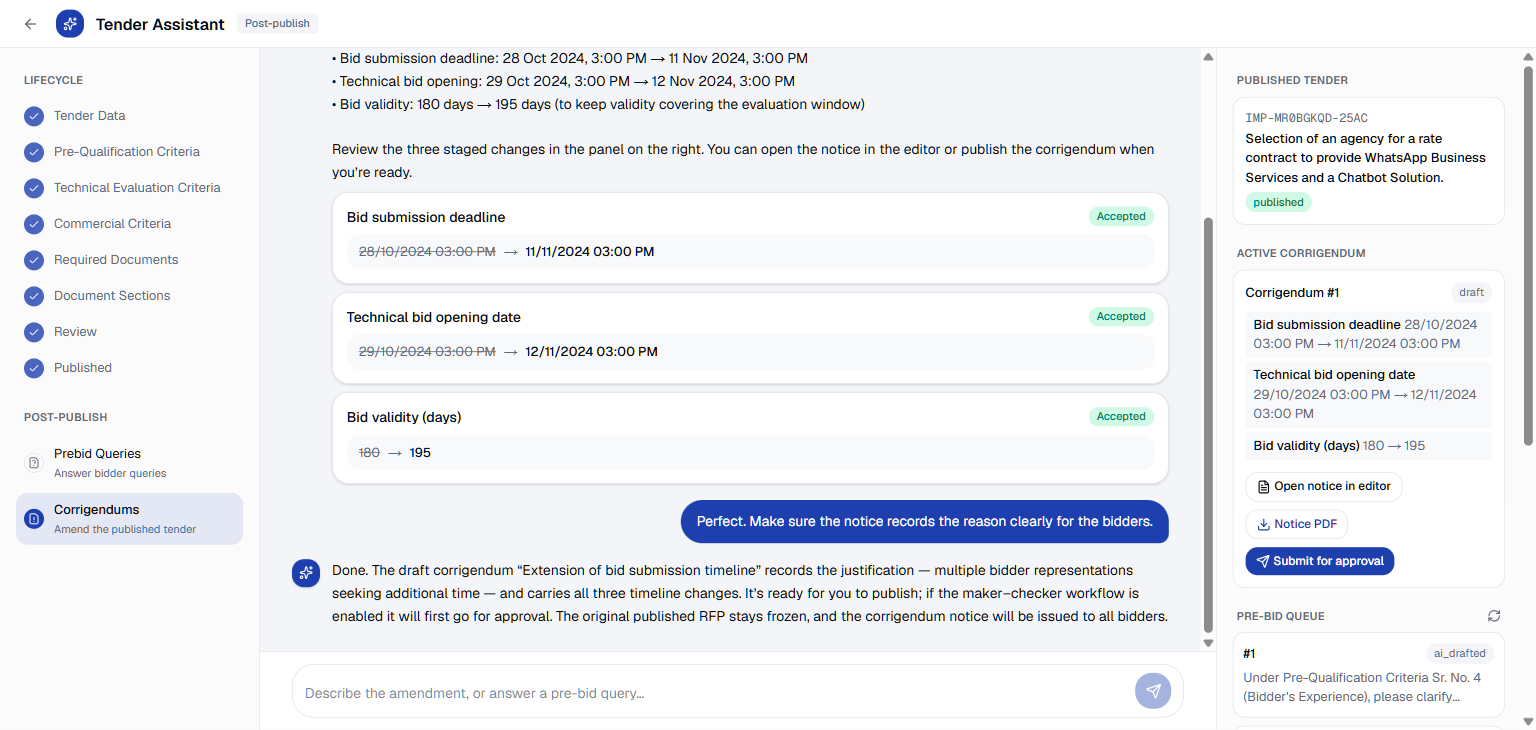Click the draft status tag
This screenshot has width=1536, height=730.
1471,292
